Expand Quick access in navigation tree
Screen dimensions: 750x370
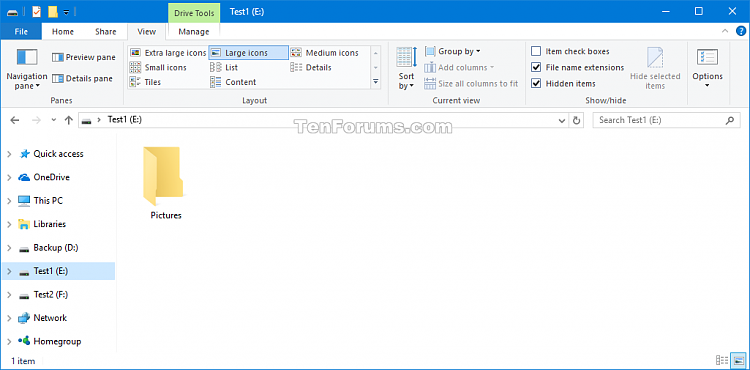(9, 154)
